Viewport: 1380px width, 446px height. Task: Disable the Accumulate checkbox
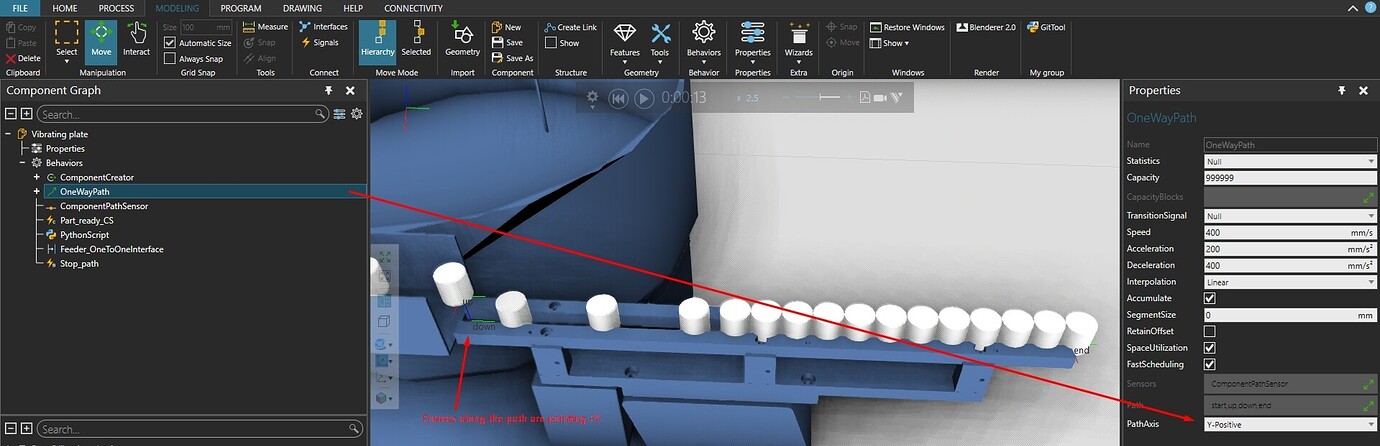click(x=1210, y=298)
